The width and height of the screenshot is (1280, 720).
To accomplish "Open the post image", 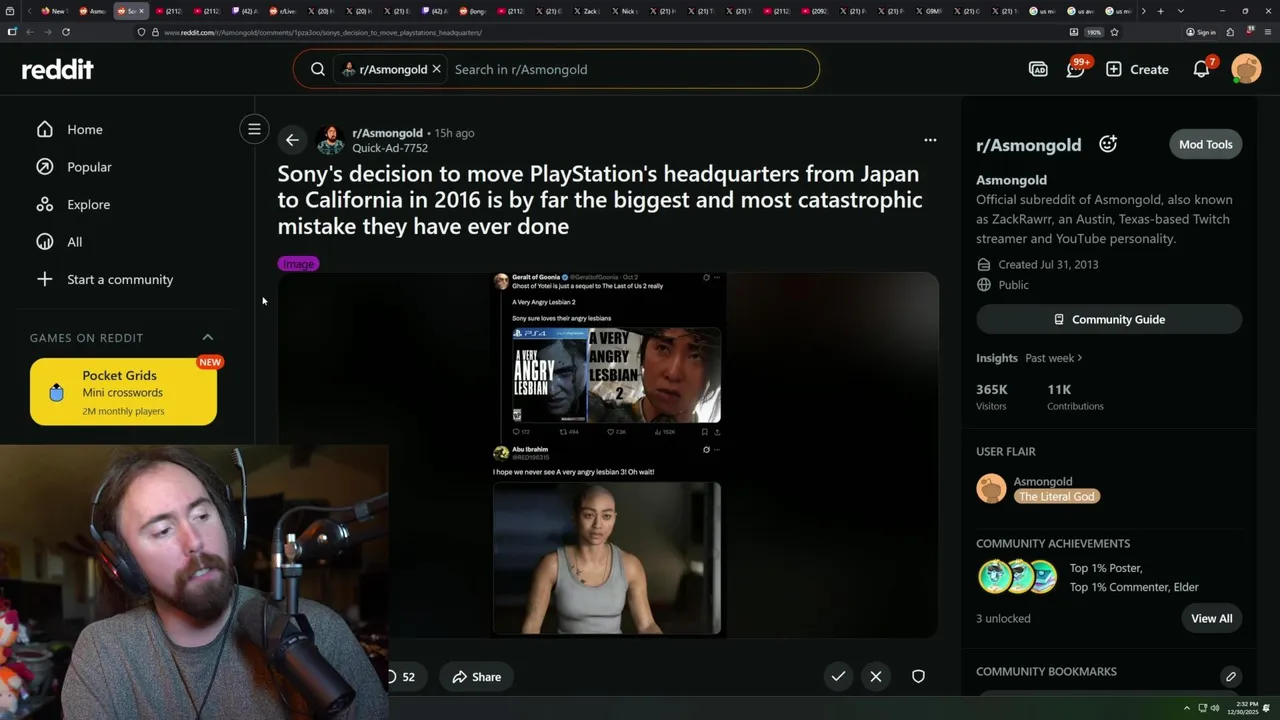I will coord(607,454).
